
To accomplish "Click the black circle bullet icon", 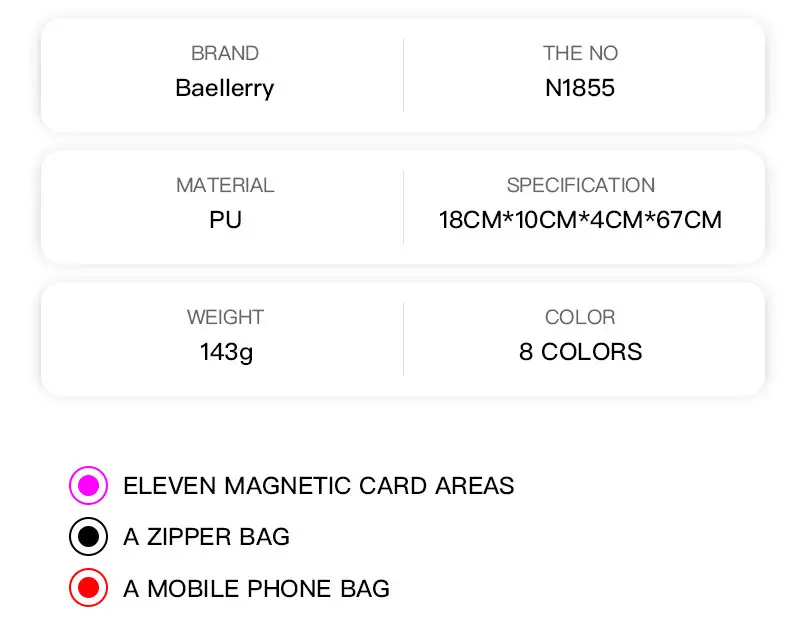I will pyautogui.click(x=88, y=536).
